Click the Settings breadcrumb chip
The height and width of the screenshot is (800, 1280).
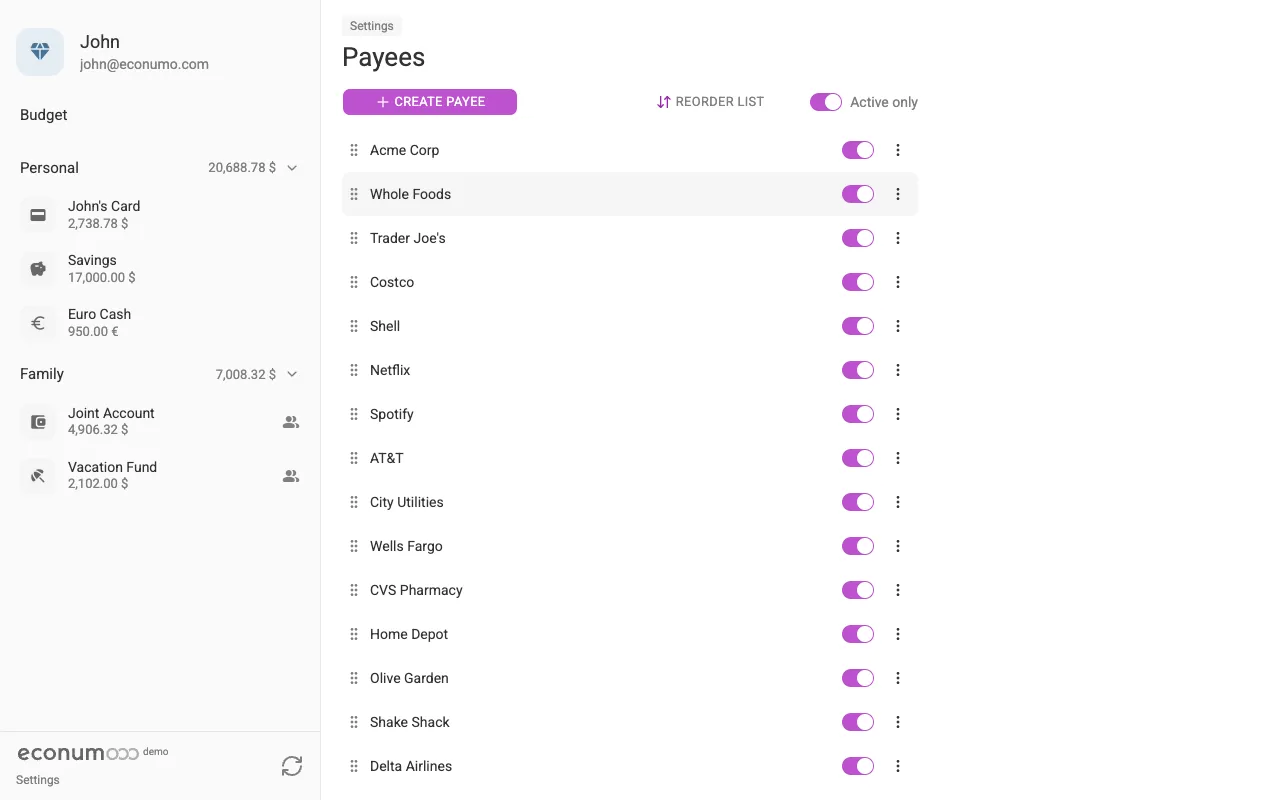coord(372,26)
